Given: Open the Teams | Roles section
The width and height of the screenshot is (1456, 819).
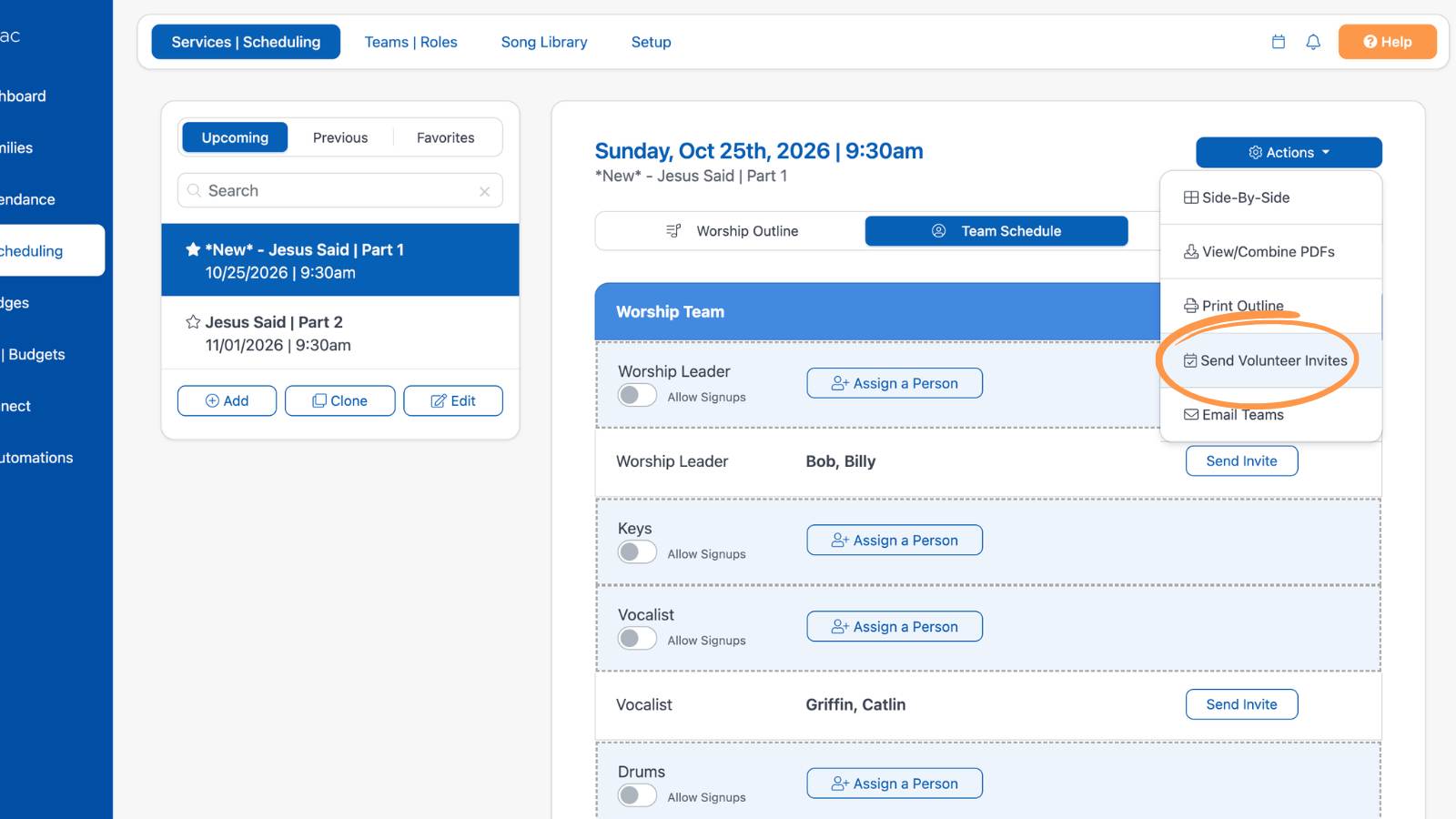Looking at the screenshot, I should [x=411, y=42].
